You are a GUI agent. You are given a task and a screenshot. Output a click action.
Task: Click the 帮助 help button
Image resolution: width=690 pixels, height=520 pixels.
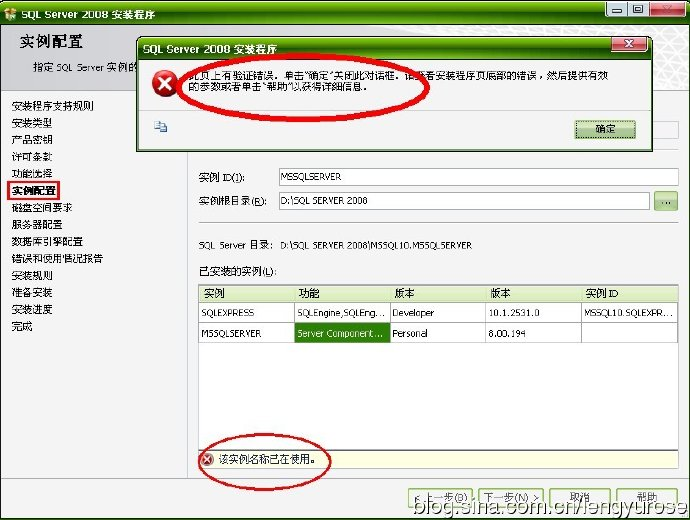(646, 498)
